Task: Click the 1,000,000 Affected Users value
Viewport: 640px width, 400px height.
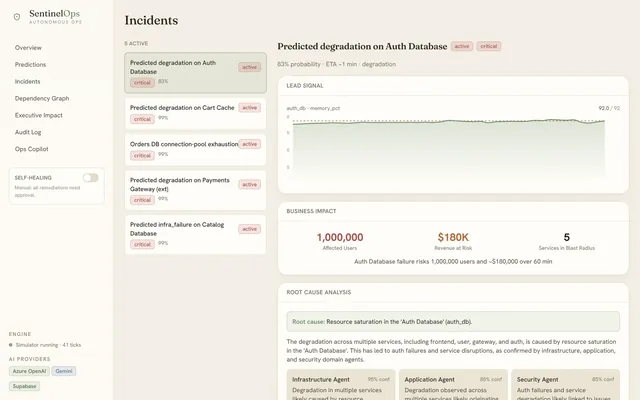Action: pyautogui.click(x=340, y=237)
